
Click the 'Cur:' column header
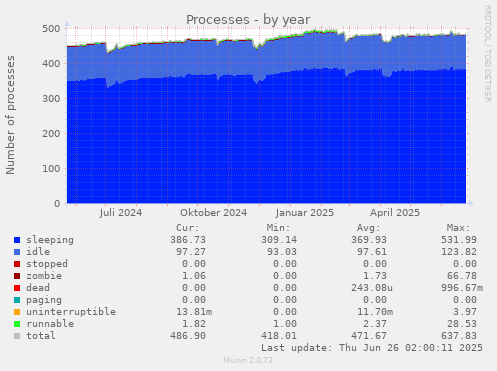click(x=188, y=228)
